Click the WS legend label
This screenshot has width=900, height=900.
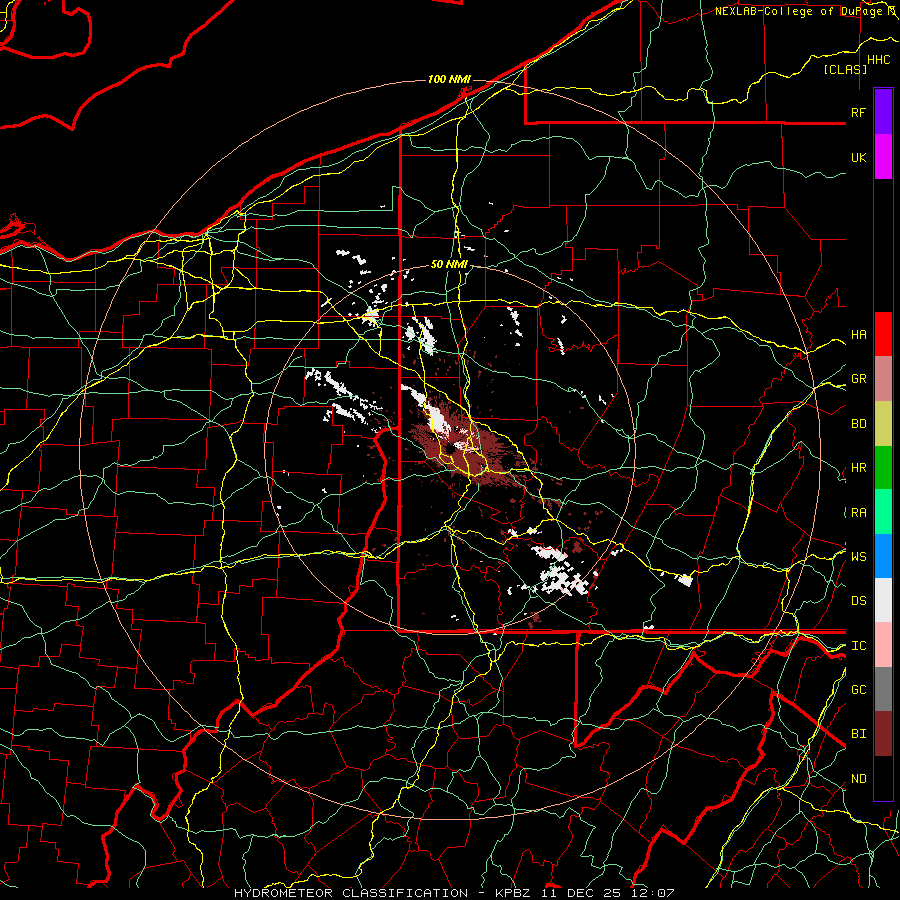[858, 556]
